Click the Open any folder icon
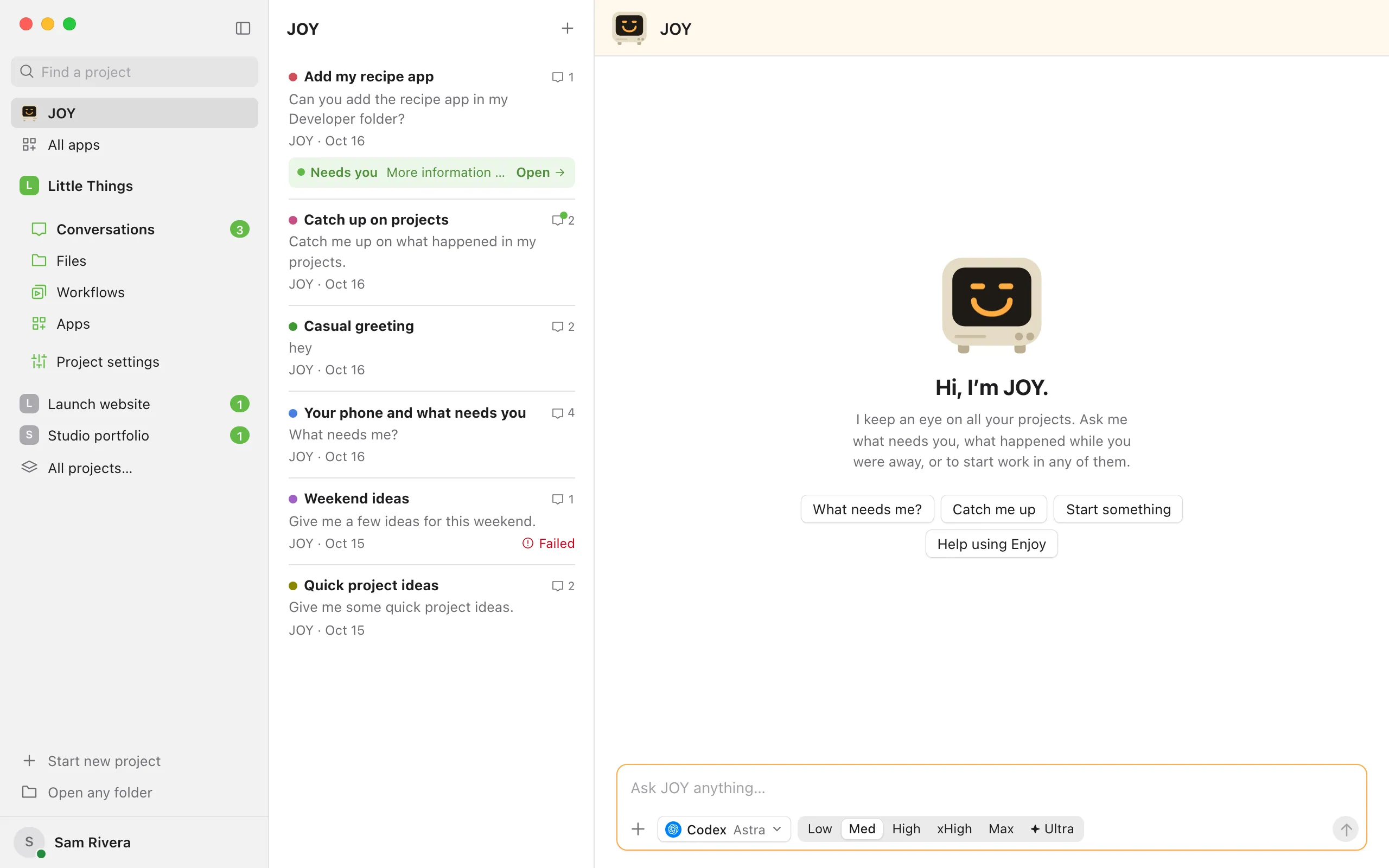 (29, 792)
